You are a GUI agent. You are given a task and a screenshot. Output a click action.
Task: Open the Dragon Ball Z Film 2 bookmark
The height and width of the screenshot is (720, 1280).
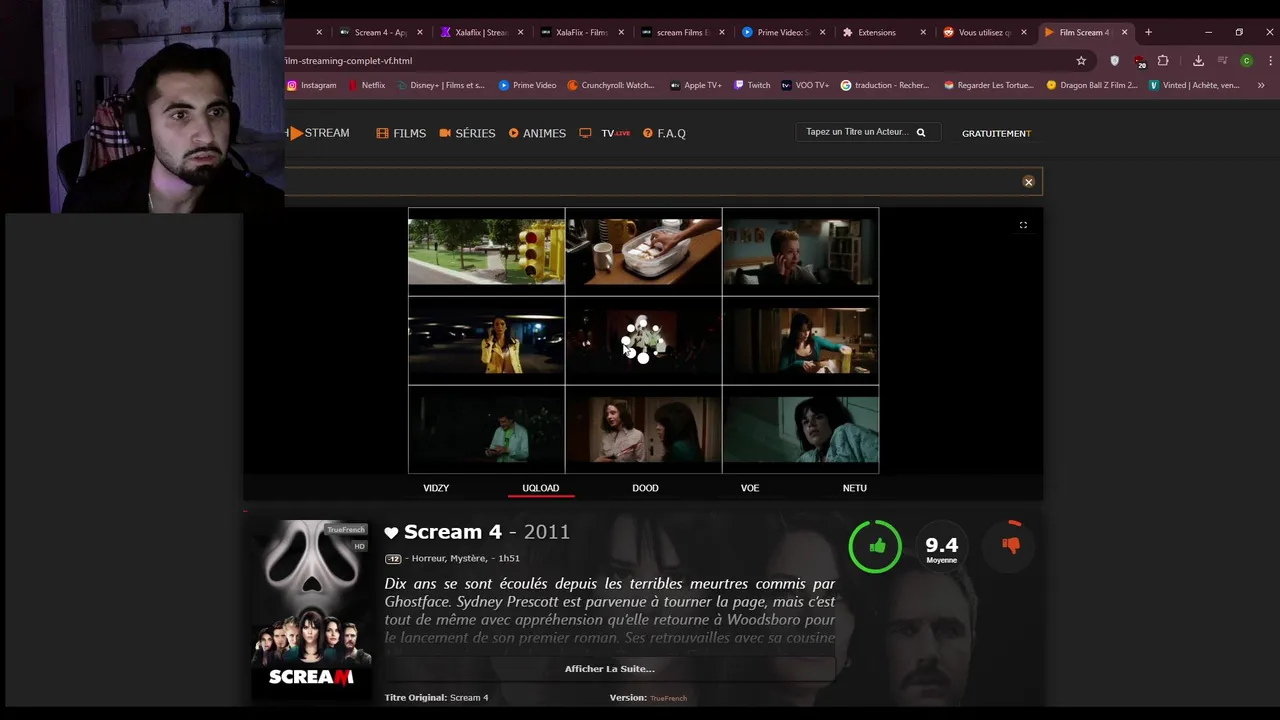1092,85
